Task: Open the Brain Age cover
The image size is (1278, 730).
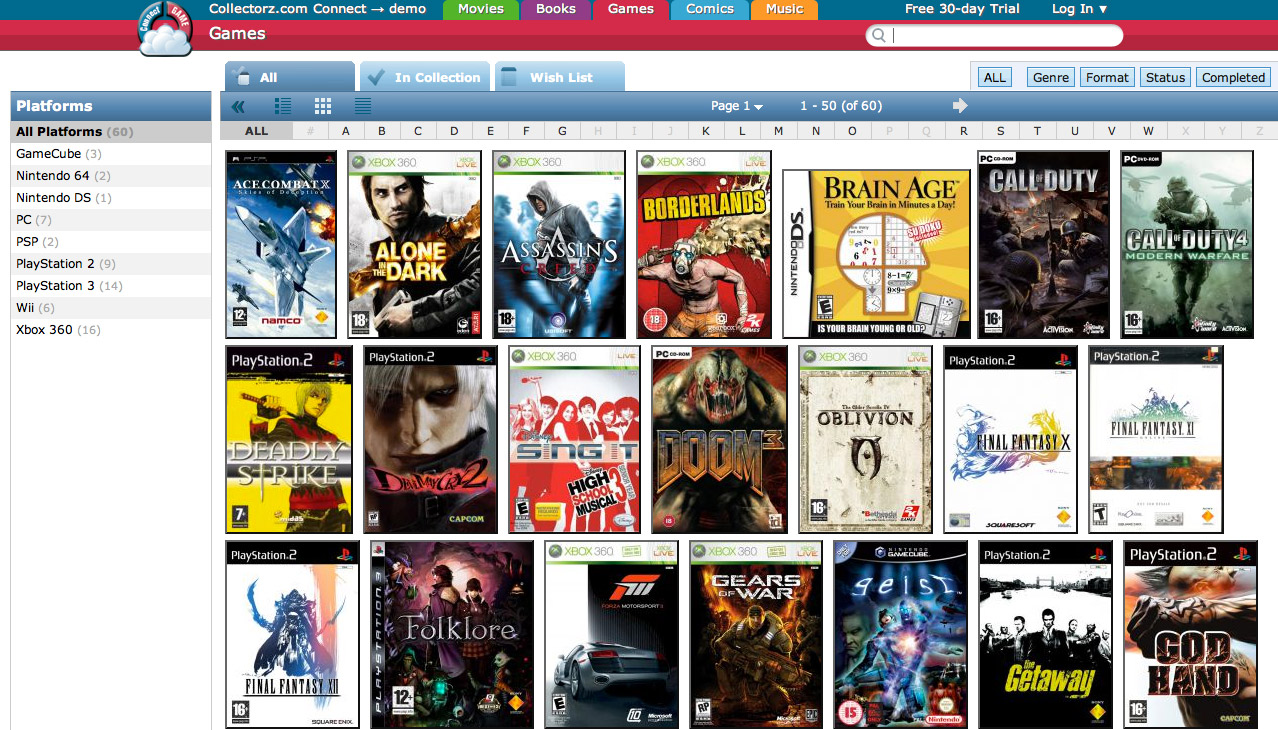Action: [876, 254]
